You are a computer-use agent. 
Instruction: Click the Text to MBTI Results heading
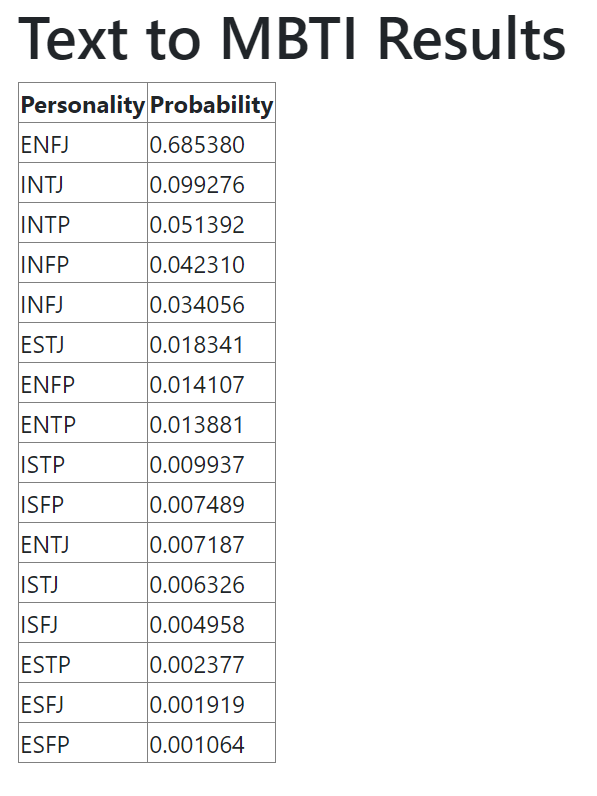click(x=292, y=40)
